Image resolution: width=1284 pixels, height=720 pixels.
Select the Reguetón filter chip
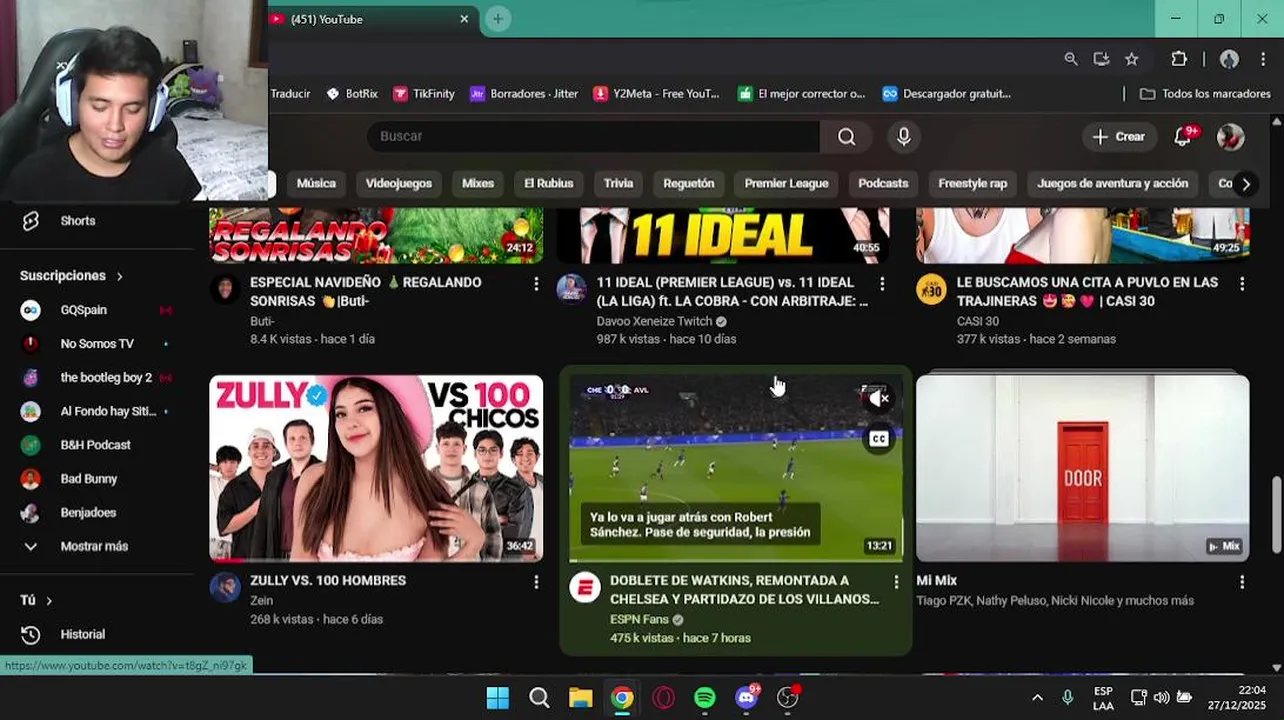(x=689, y=184)
